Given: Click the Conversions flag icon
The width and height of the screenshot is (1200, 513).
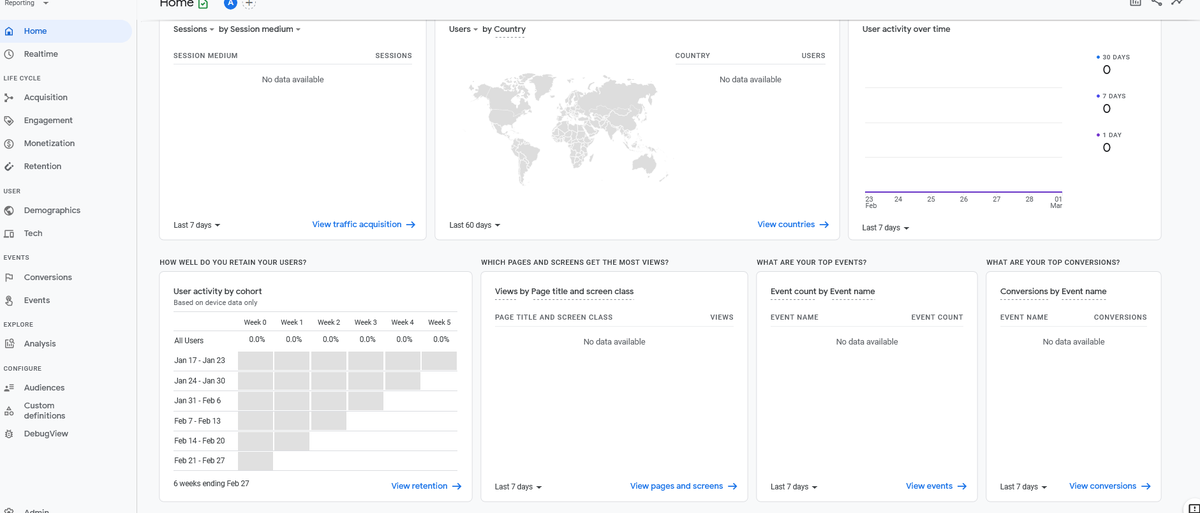Looking at the screenshot, I should tap(9, 278).
